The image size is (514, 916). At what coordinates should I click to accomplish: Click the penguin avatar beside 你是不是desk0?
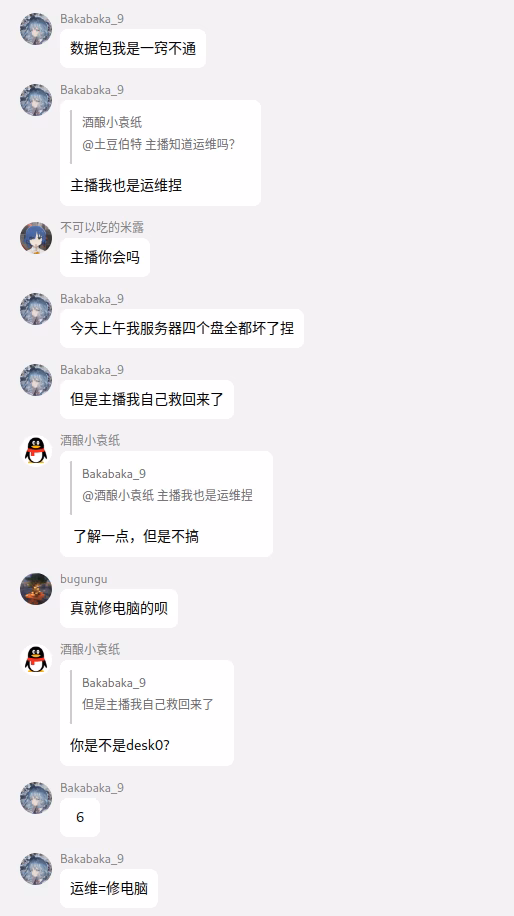click(x=36, y=660)
